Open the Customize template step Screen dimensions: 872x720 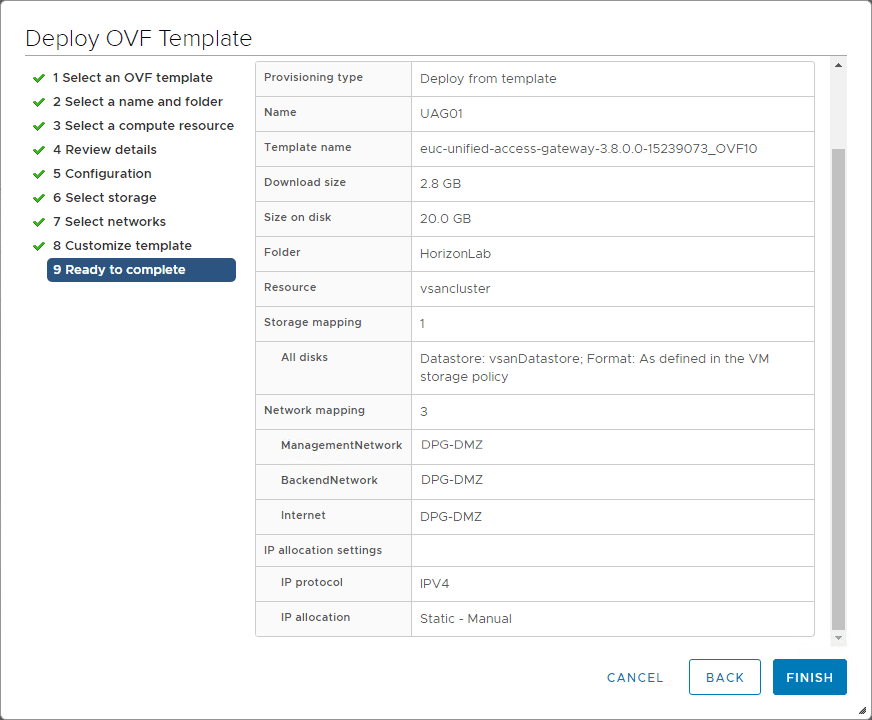pyautogui.click(x=120, y=245)
